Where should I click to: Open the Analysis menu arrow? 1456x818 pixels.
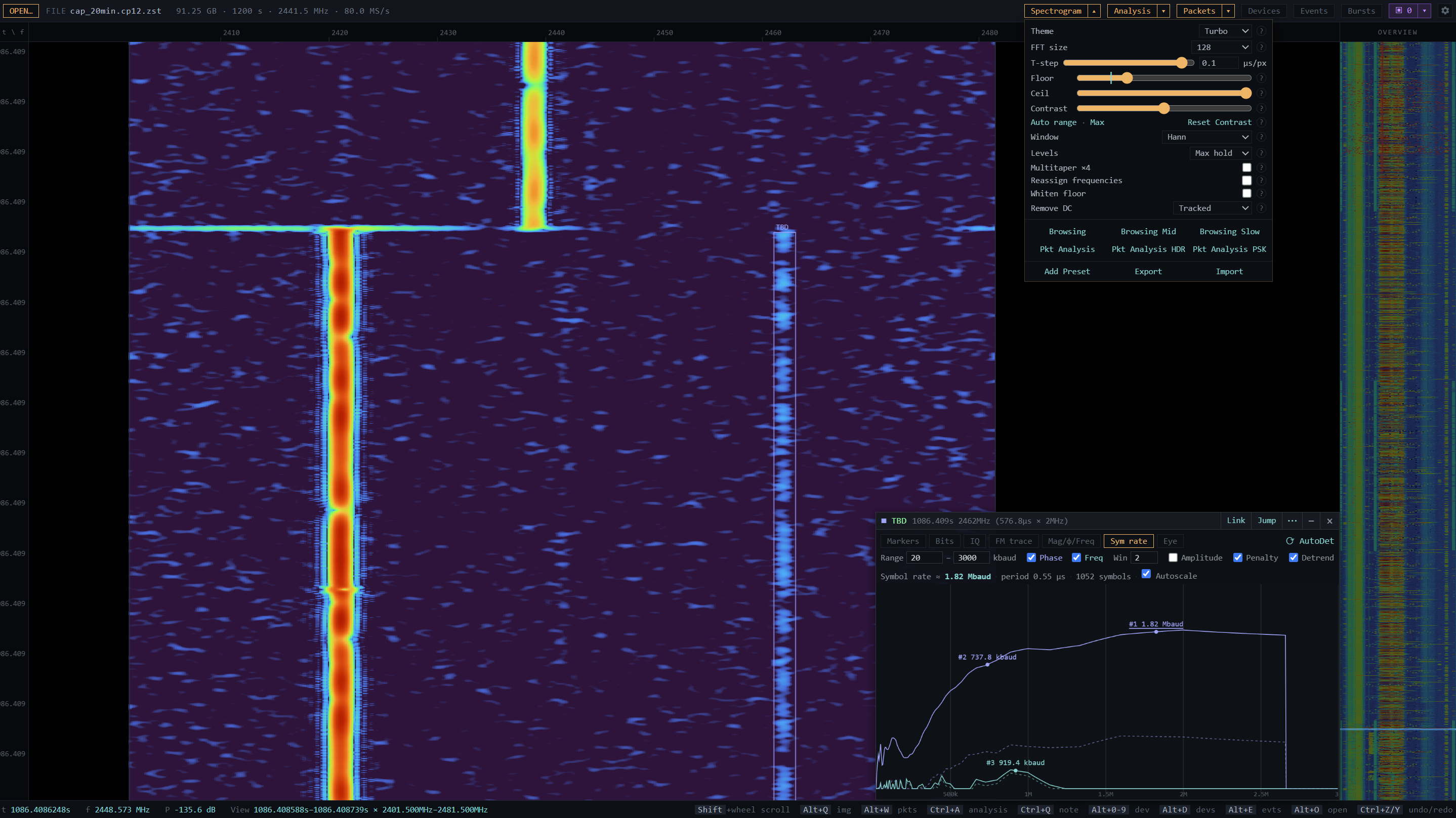pos(1163,11)
